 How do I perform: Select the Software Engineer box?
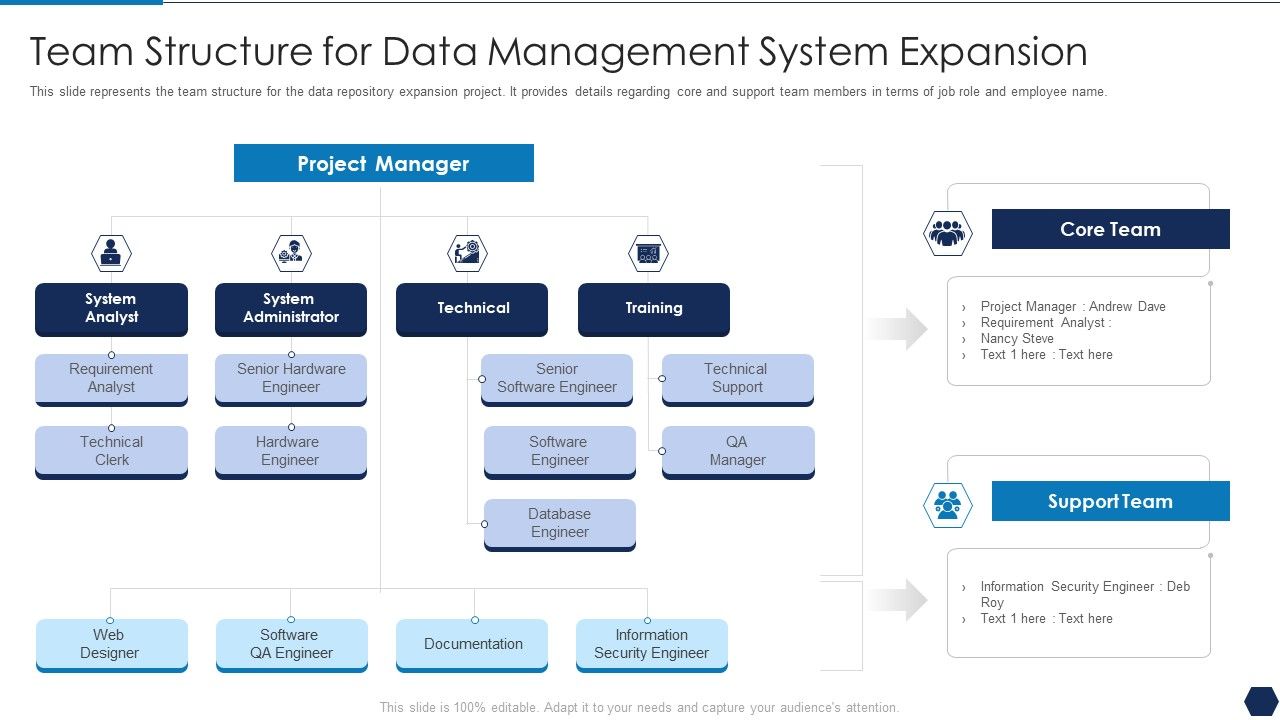[x=560, y=453]
